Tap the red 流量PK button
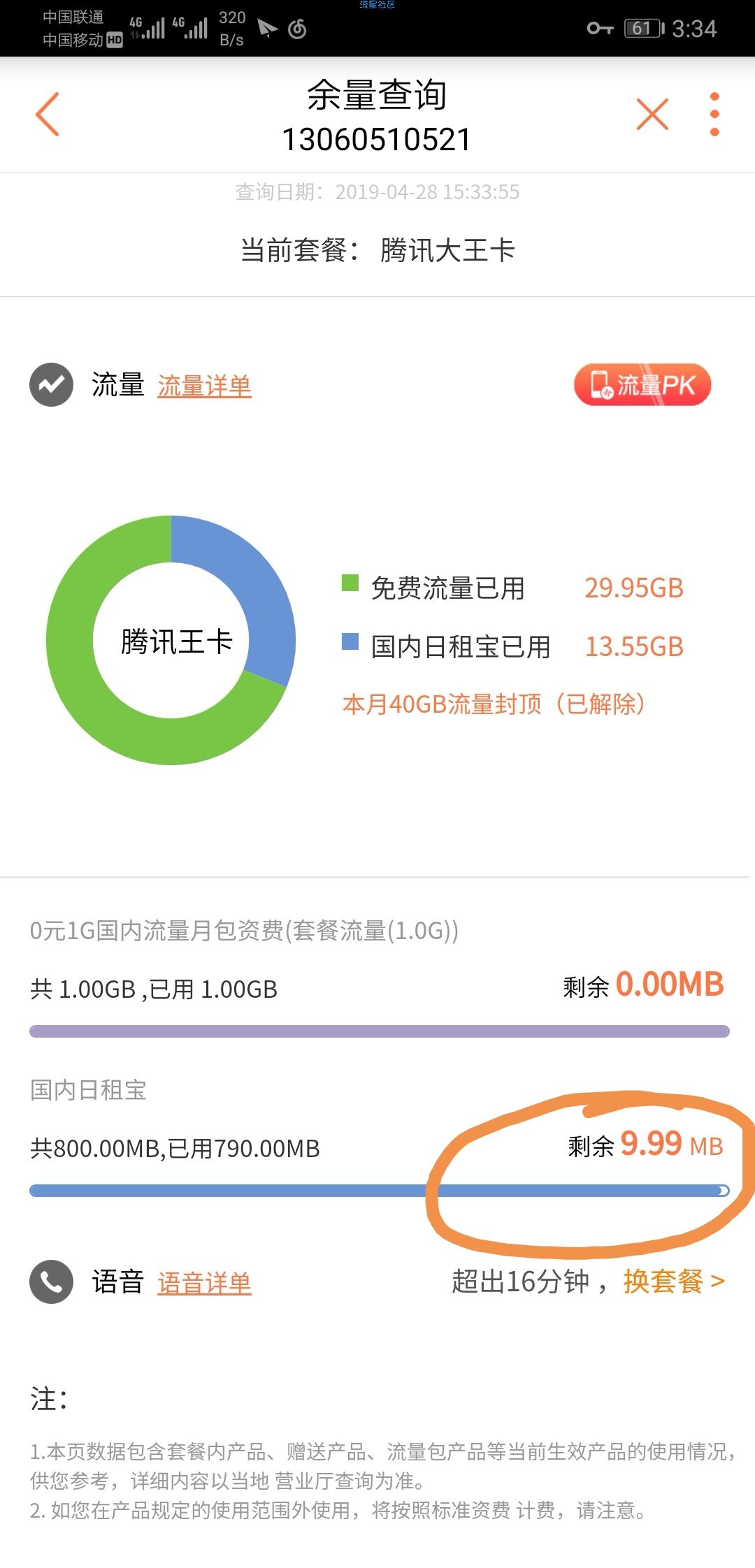This screenshot has width=755, height=1568. click(642, 384)
